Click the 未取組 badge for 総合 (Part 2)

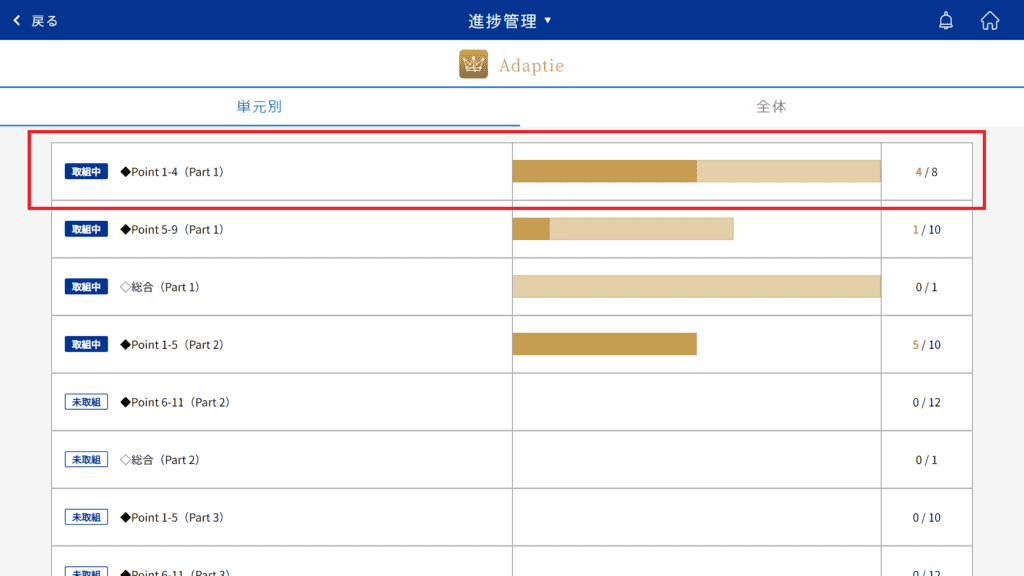click(x=86, y=460)
